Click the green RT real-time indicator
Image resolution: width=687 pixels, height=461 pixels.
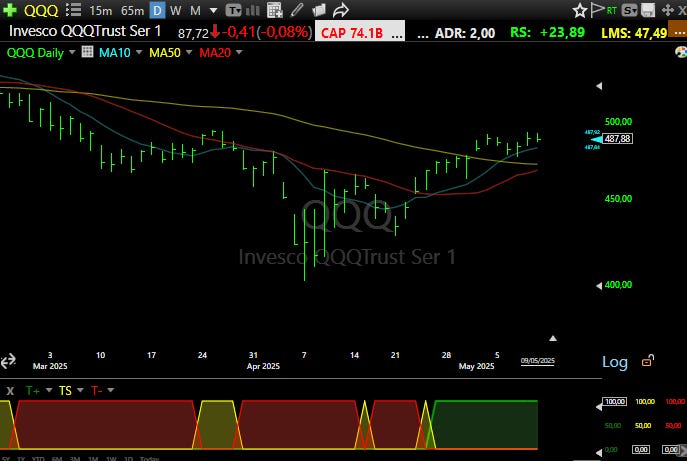pos(612,10)
